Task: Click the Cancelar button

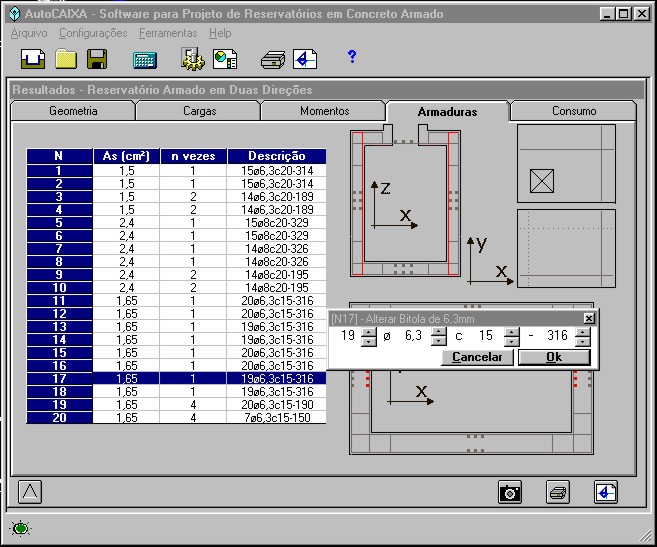Action: coord(477,357)
